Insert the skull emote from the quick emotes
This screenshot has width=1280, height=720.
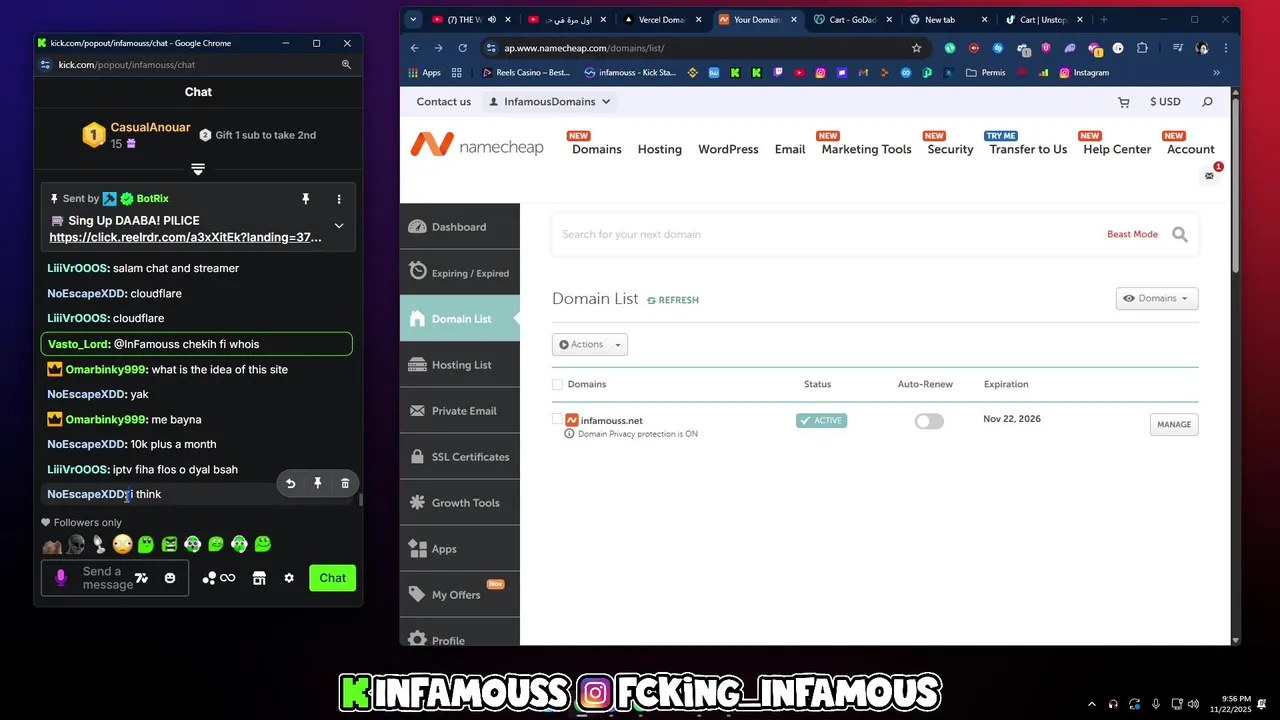(x=76, y=544)
